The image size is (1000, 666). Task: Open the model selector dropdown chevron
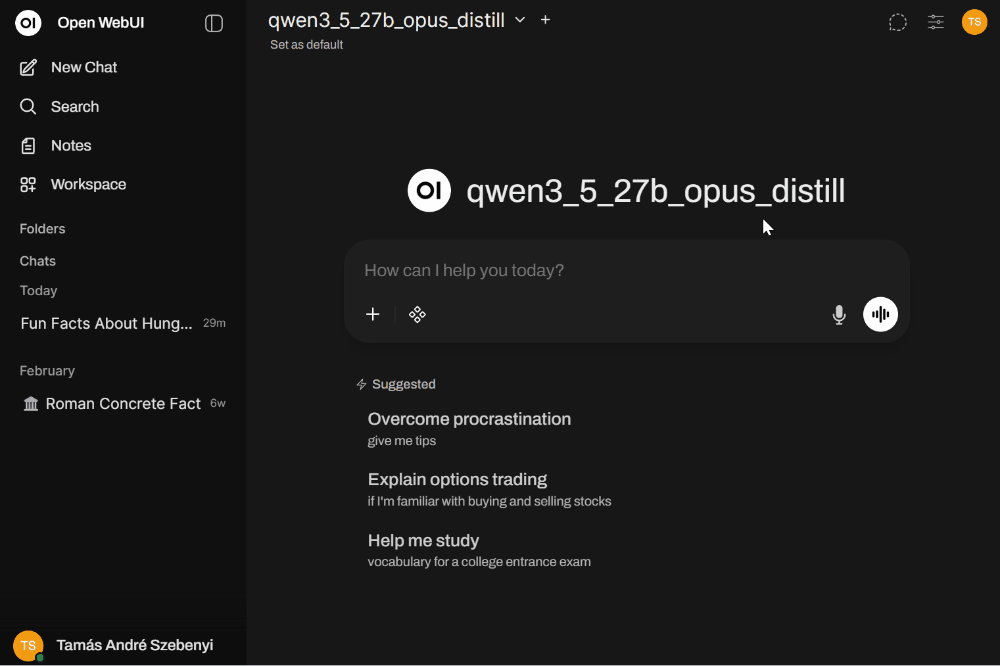[x=520, y=20]
